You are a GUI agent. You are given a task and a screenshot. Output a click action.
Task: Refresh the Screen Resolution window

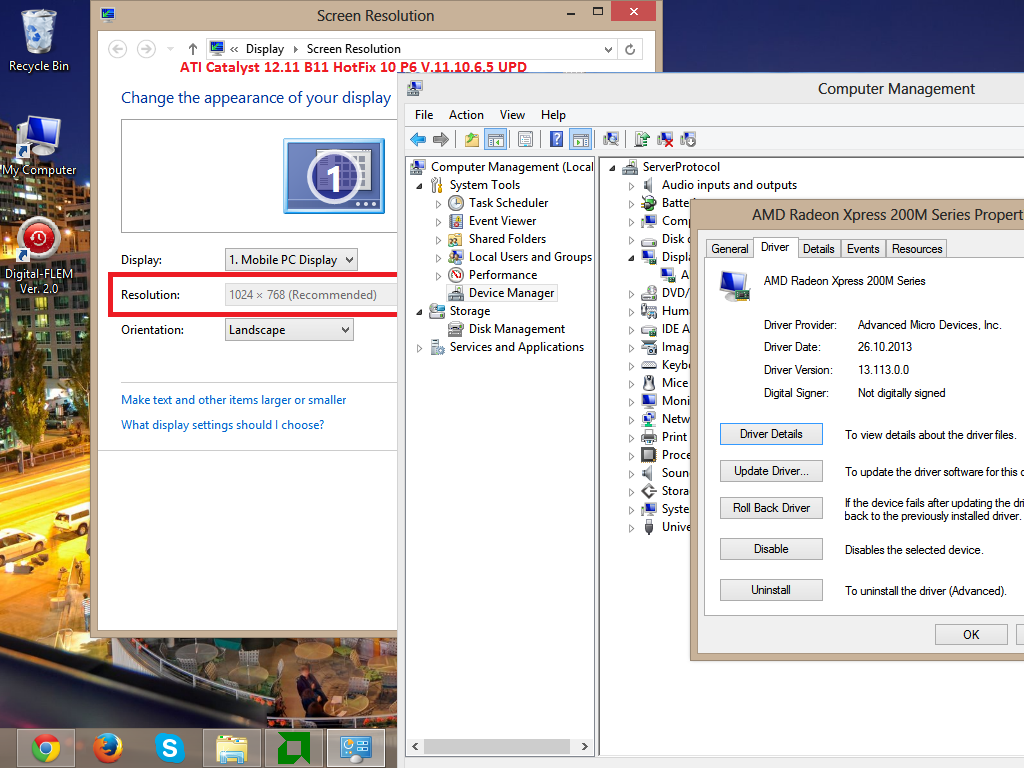click(630, 49)
